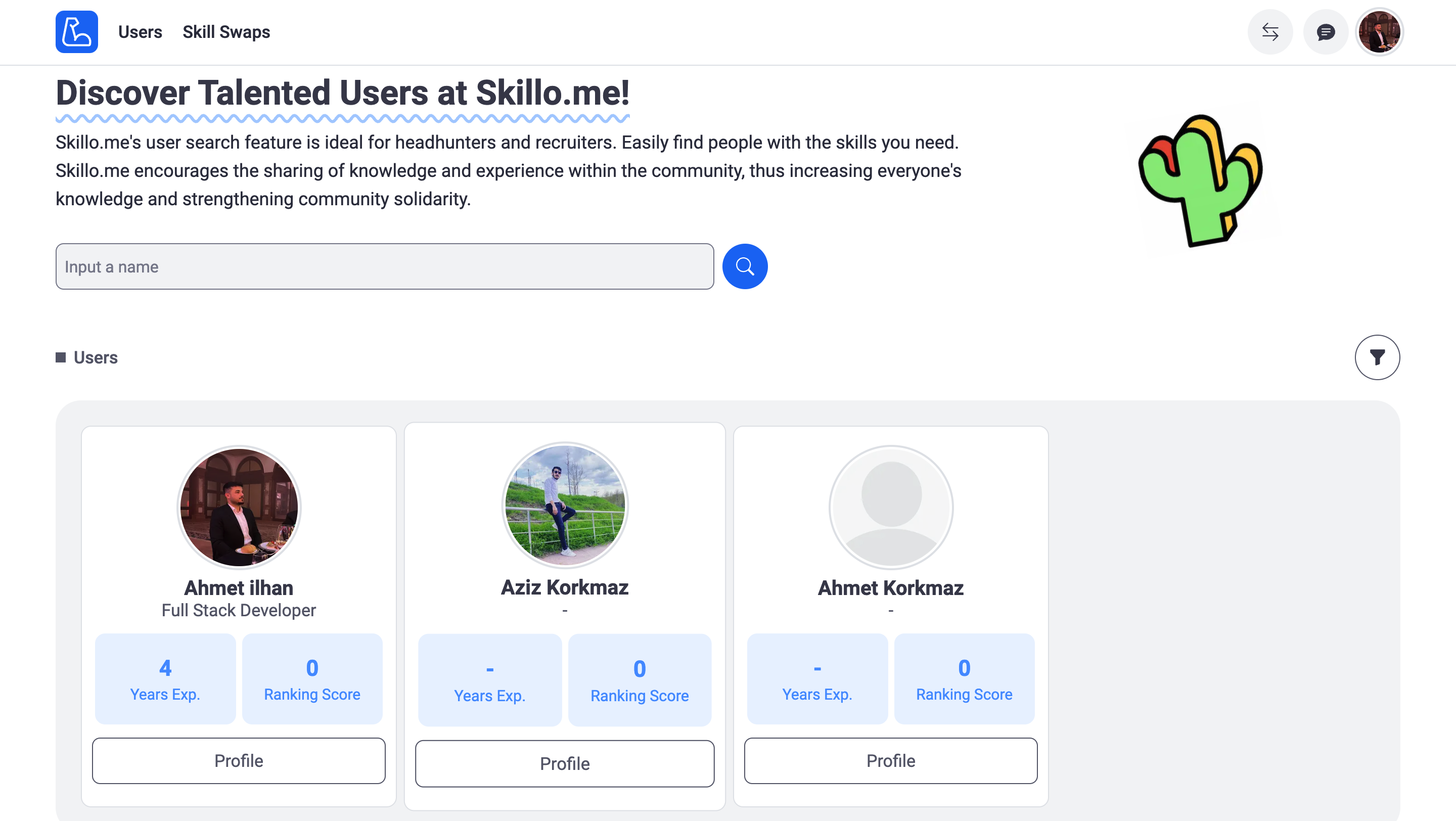
Task: Open Aziz Korkmaz's Profile button
Action: [565, 763]
